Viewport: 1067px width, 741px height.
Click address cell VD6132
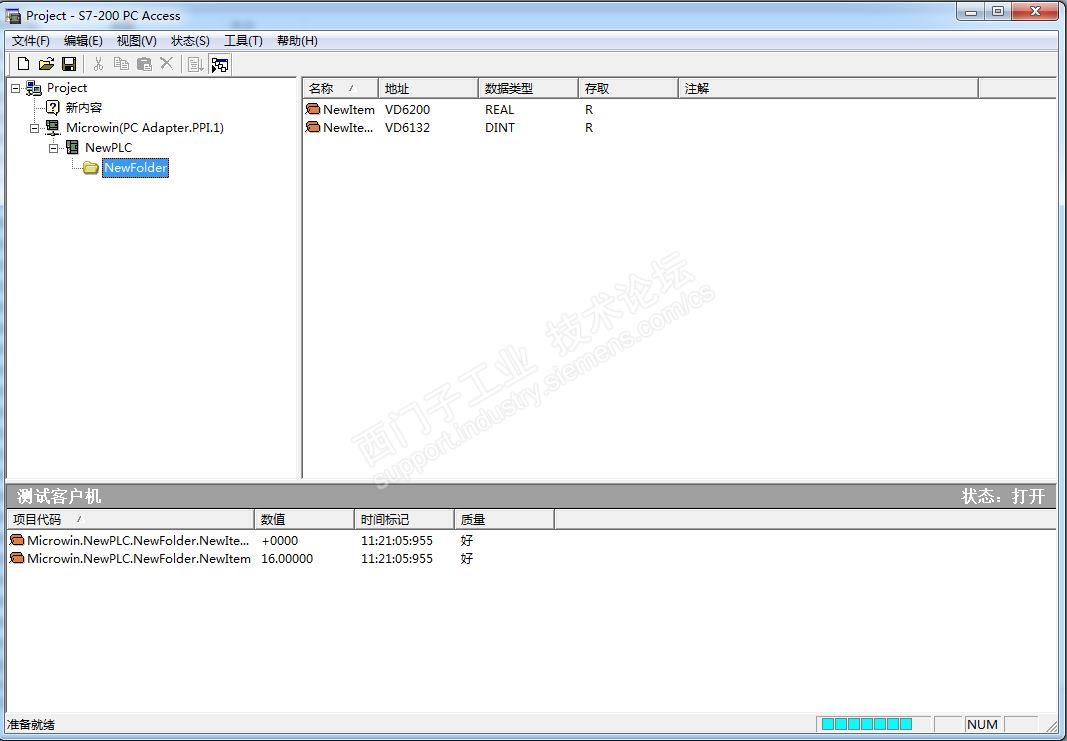click(x=407, y=127)
